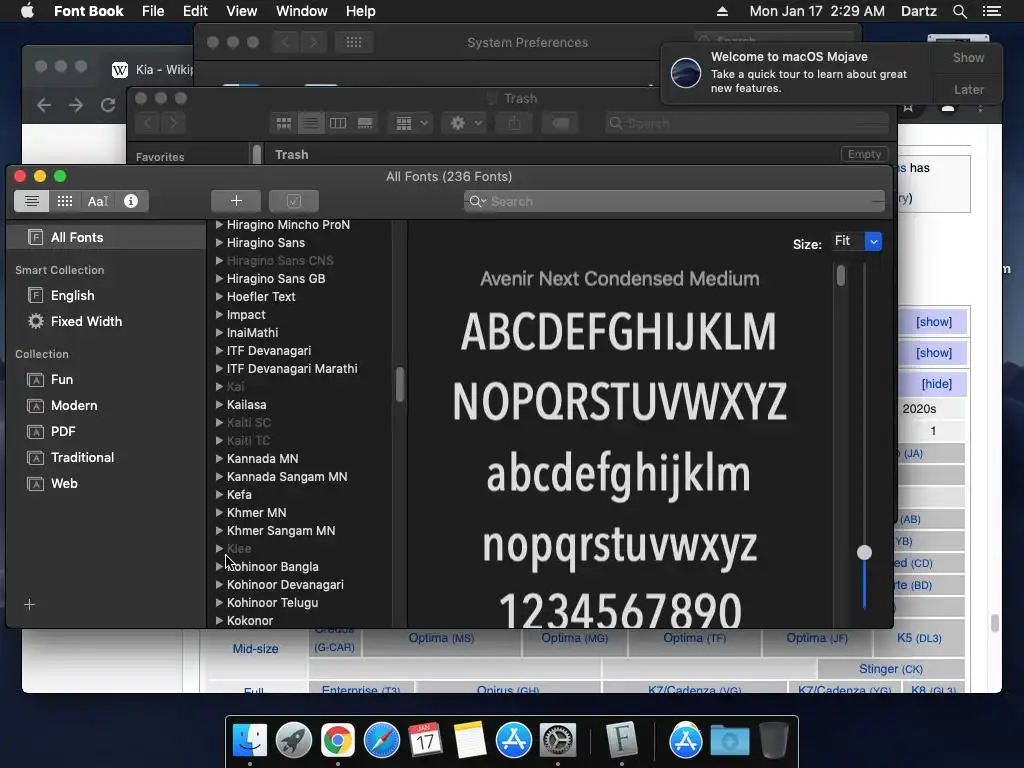This screenshot has height=768, width=1024.
Task: Open Notification Center from the menu bar
Action: point(991,11)
